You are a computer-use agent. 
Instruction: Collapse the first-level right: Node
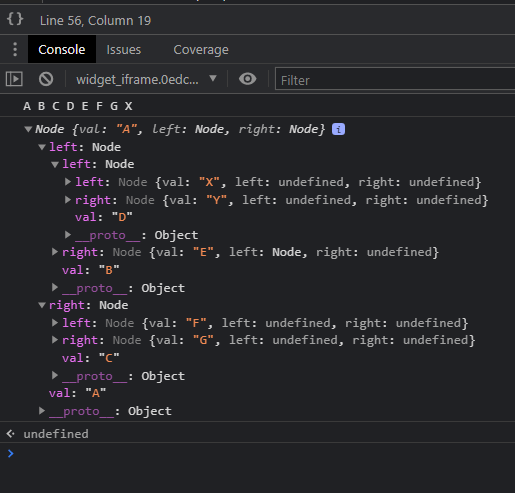pyautogui.click(x=42, y=305)
